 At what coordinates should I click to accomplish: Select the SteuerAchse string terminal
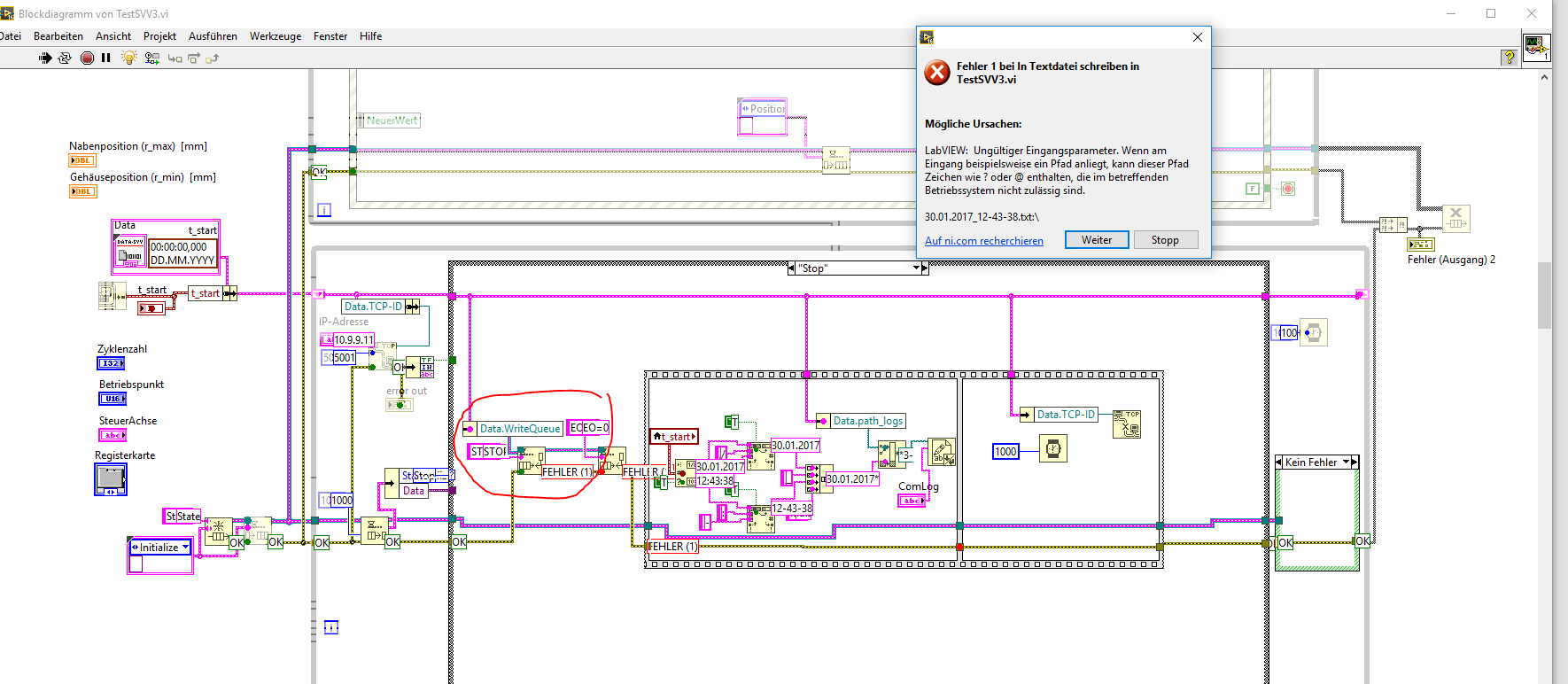(113, 435)
